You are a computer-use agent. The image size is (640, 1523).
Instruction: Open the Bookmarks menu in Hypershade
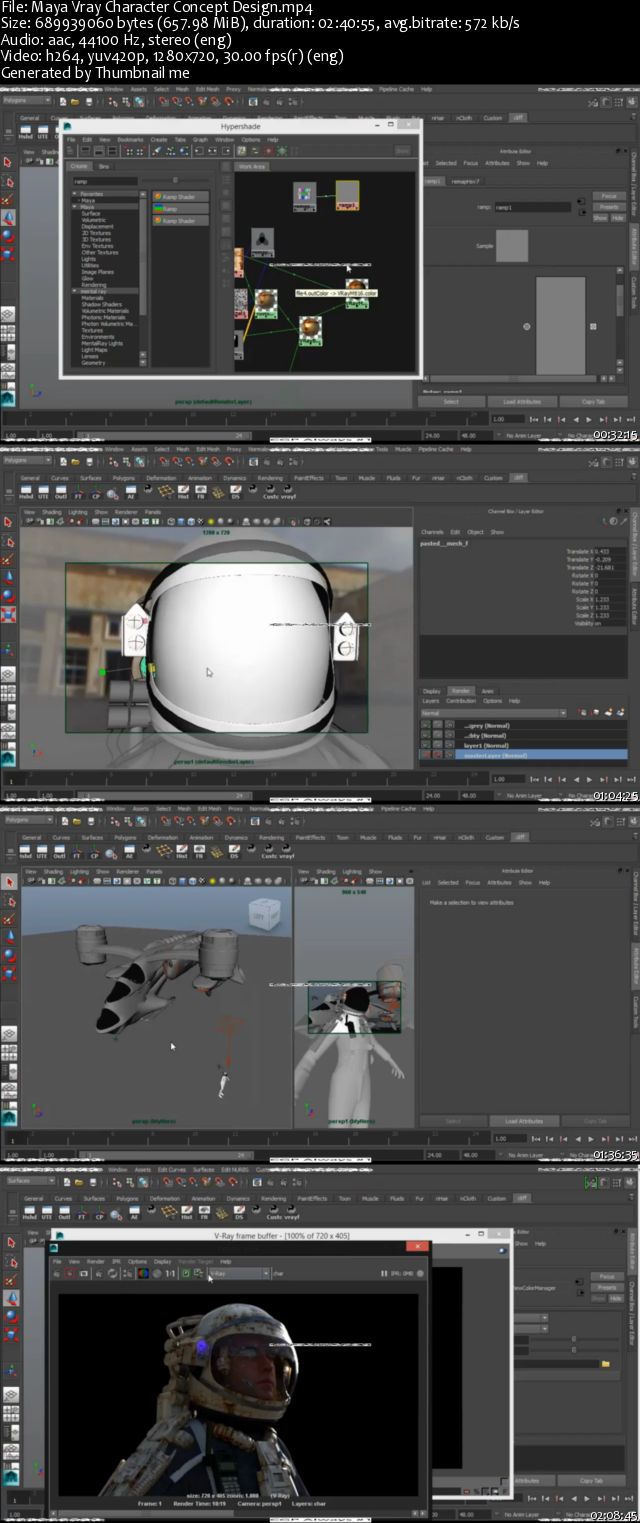click(129, 139)
